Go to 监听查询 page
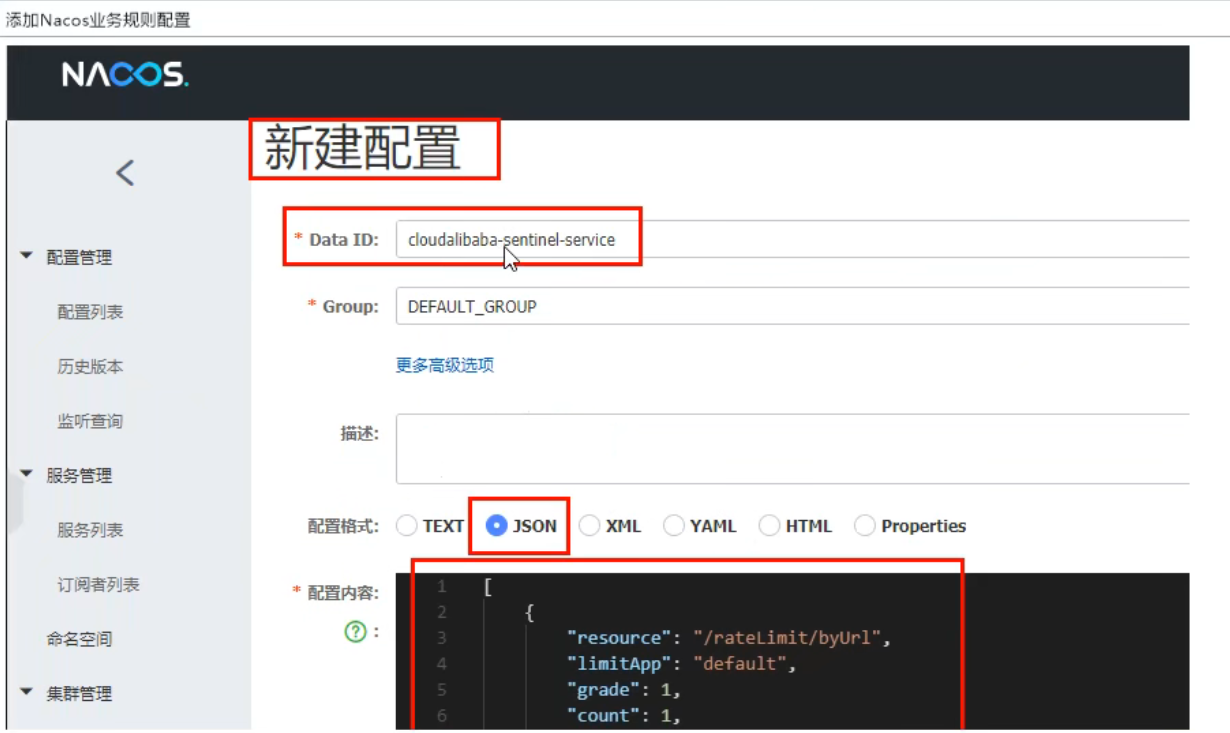Image resolution: width=1230 pixels, height=733 pixels. [90, 421]
